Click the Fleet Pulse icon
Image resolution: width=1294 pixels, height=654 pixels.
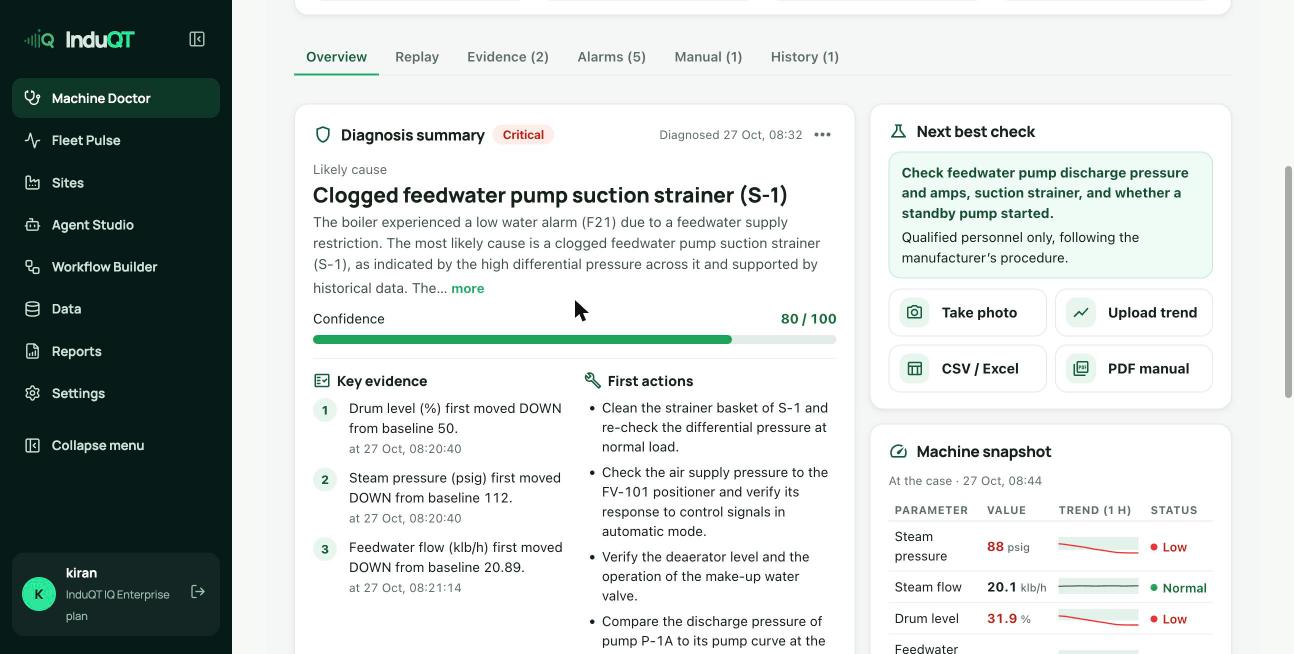tap(33, 140)
